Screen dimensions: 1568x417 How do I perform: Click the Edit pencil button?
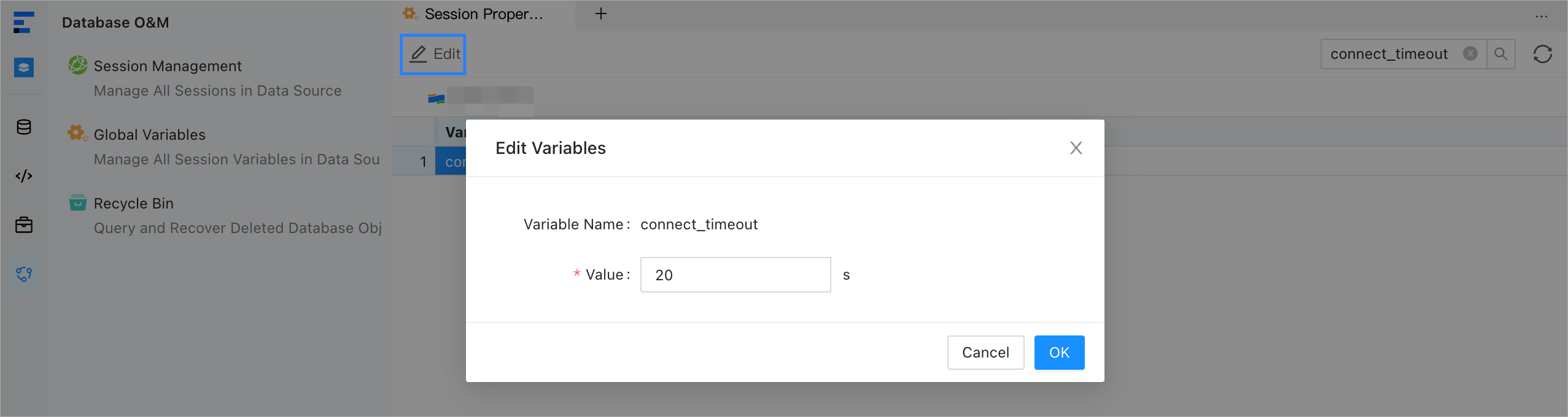click(433, 54)
